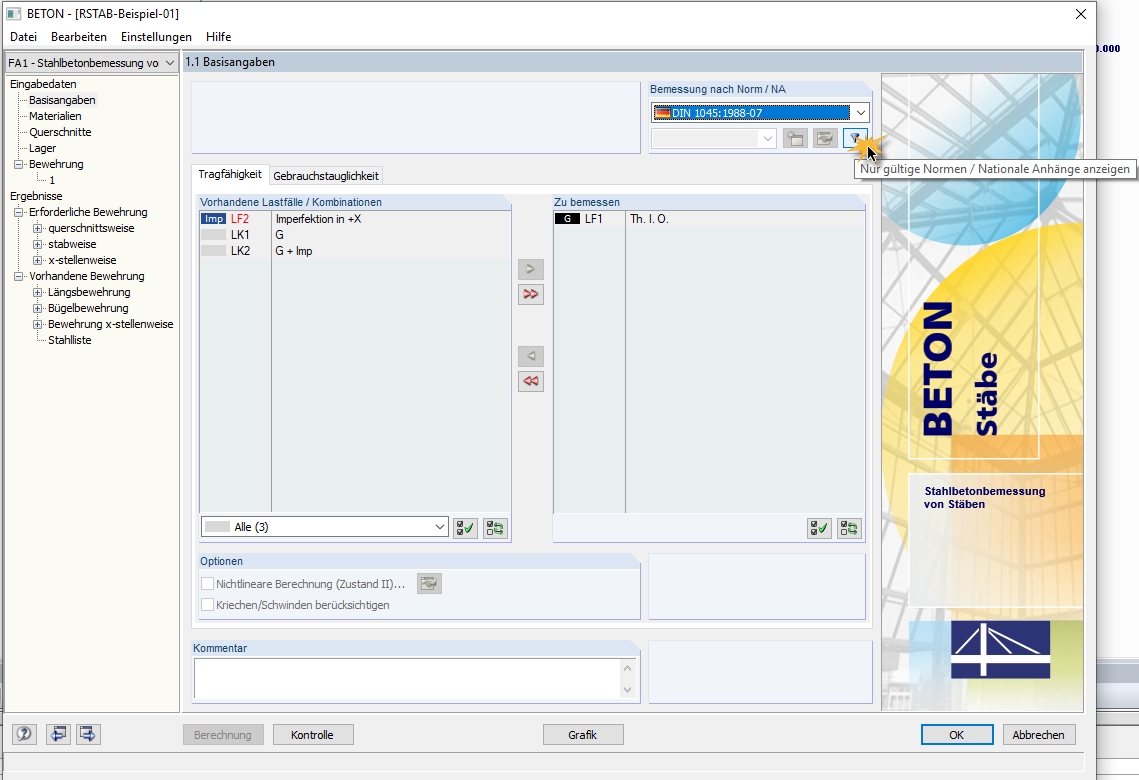Open the Alle (3) filter dropdown

tap(439, 527)
